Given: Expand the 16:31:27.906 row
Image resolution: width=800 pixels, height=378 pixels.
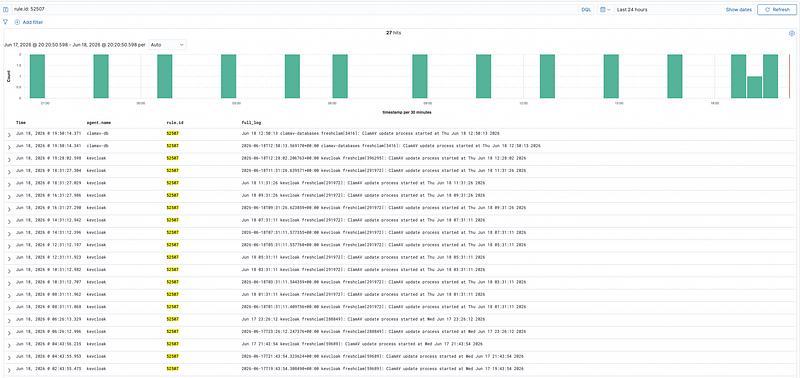Looking at the screenshot, I should (x=9, y=196).
